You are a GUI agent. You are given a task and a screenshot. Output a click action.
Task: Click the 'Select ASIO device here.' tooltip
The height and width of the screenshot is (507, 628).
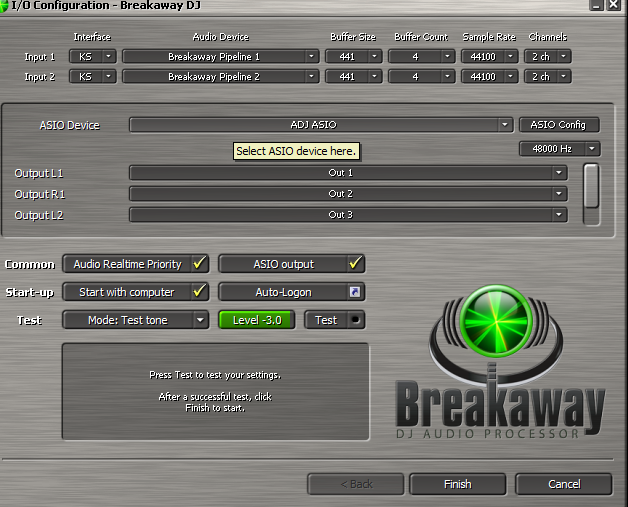click(x=296, y=151)
